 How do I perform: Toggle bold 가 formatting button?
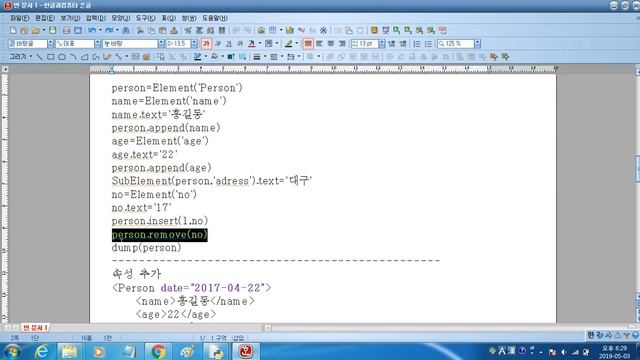click(x=206, y=44)
